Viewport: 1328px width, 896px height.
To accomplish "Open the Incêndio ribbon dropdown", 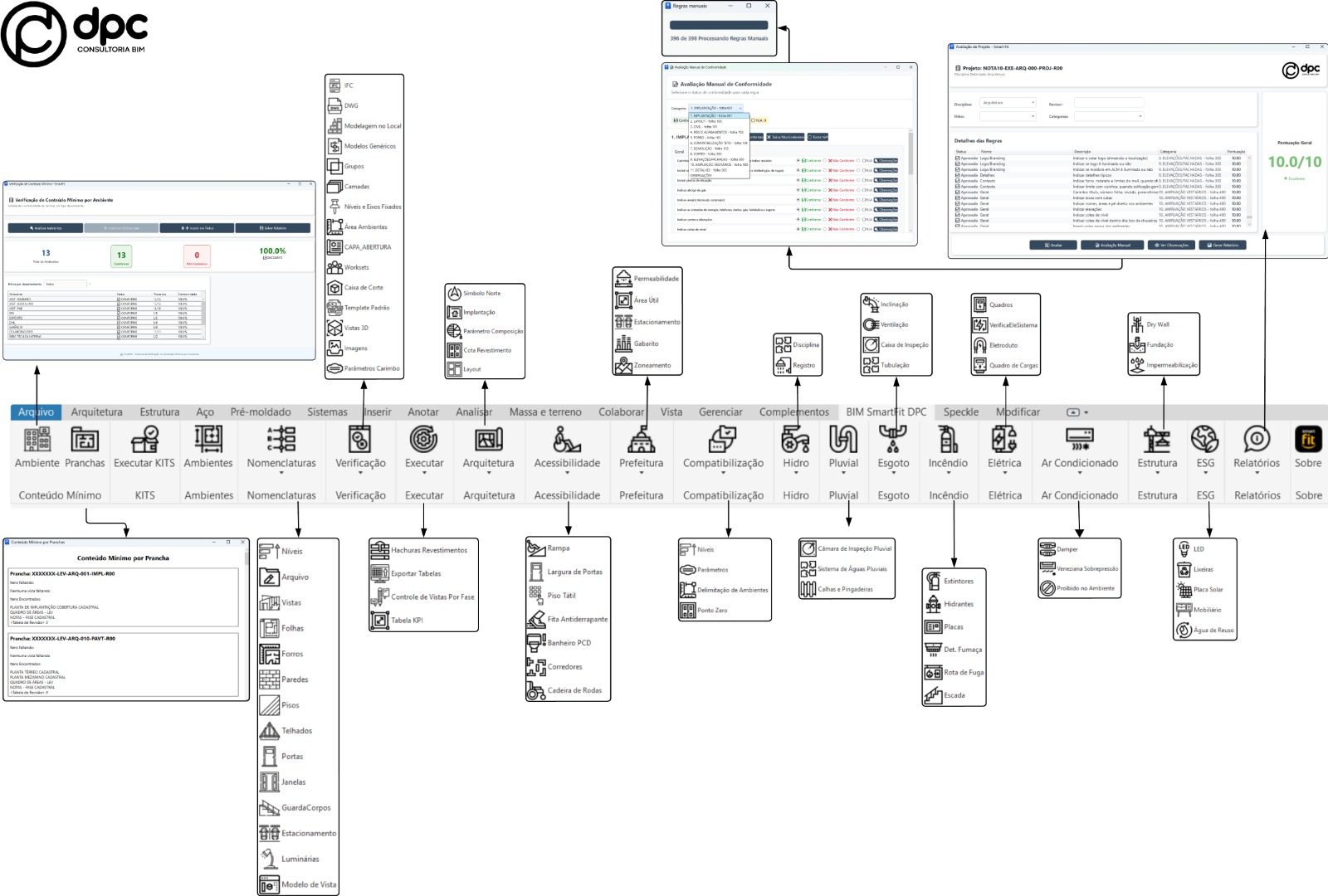I will pyautogui.click(x=948, y=473).
